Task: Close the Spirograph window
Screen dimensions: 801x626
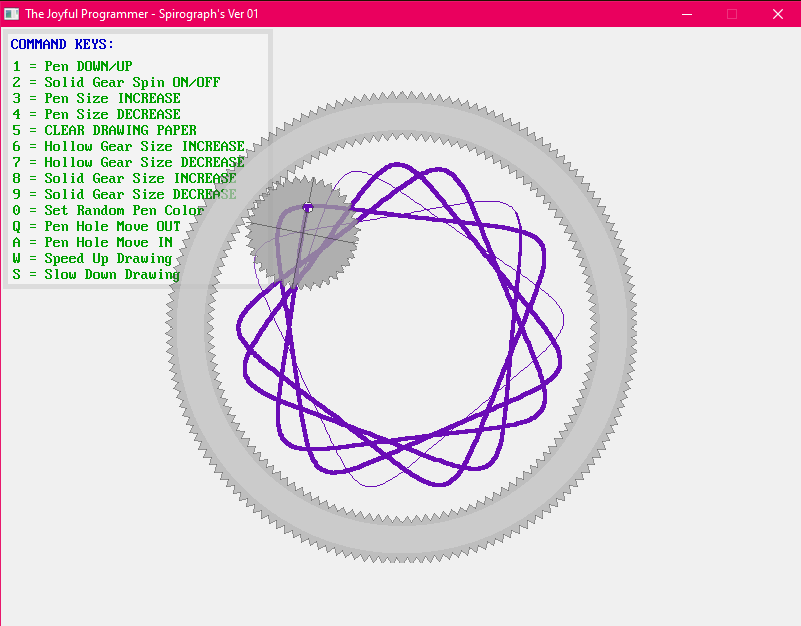Action: pyautogui.click(x=778, y=14)
